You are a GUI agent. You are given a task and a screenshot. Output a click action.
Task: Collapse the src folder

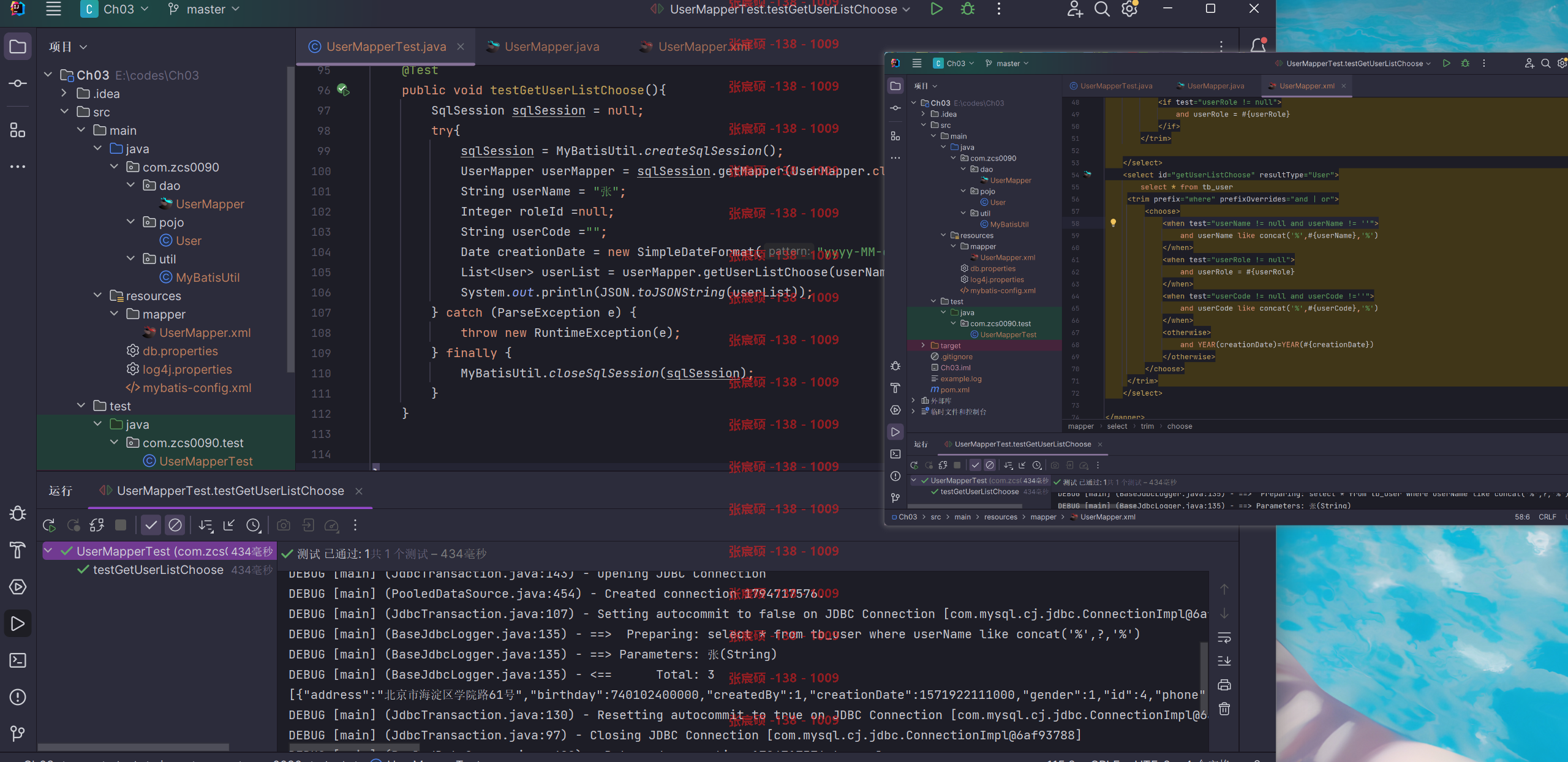[x=64, y=111]
